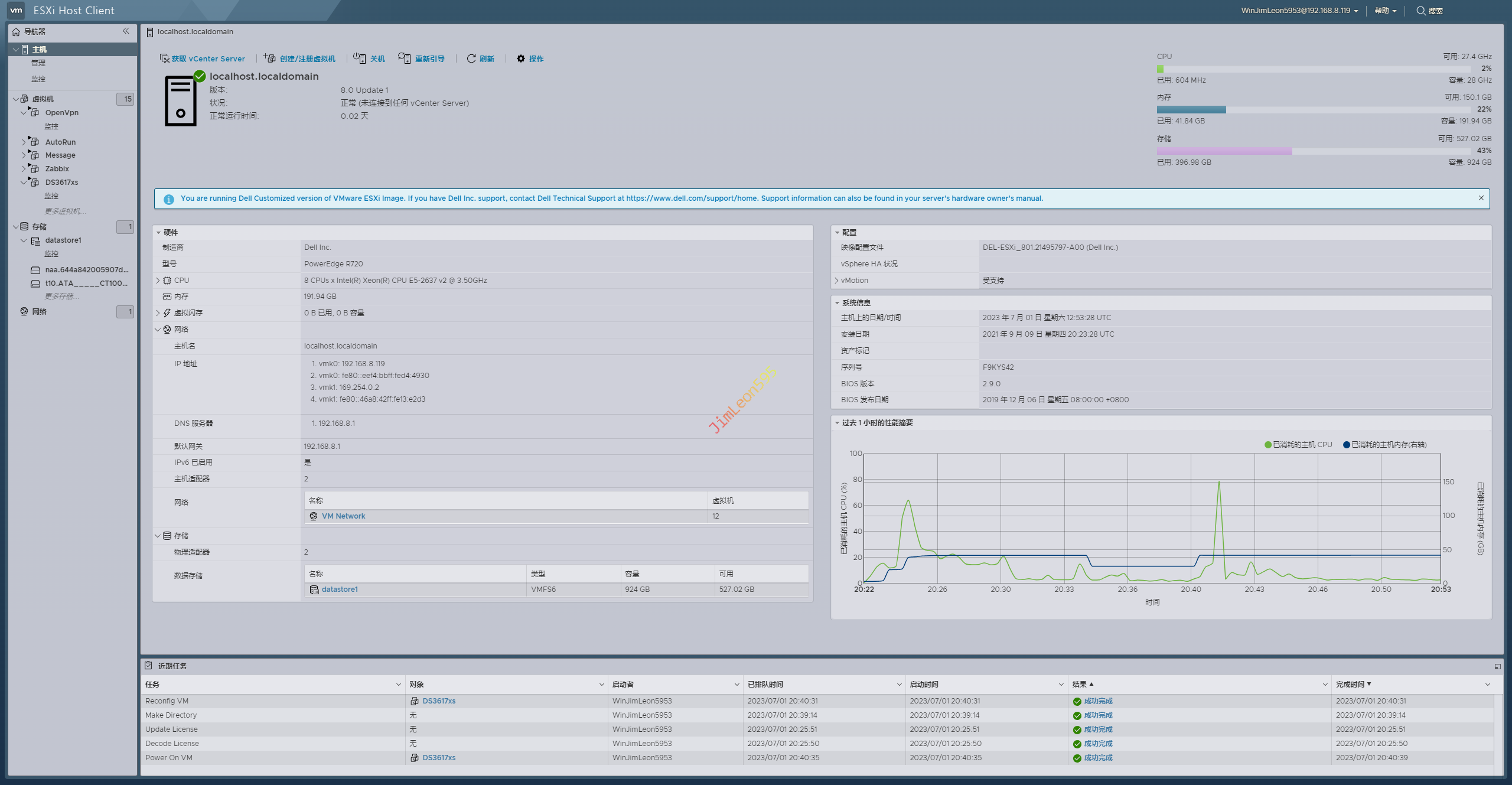Click the Refresh icon in toolbar
The width and height of the screenshot is (1512, 785).
(x=471, y=58)
